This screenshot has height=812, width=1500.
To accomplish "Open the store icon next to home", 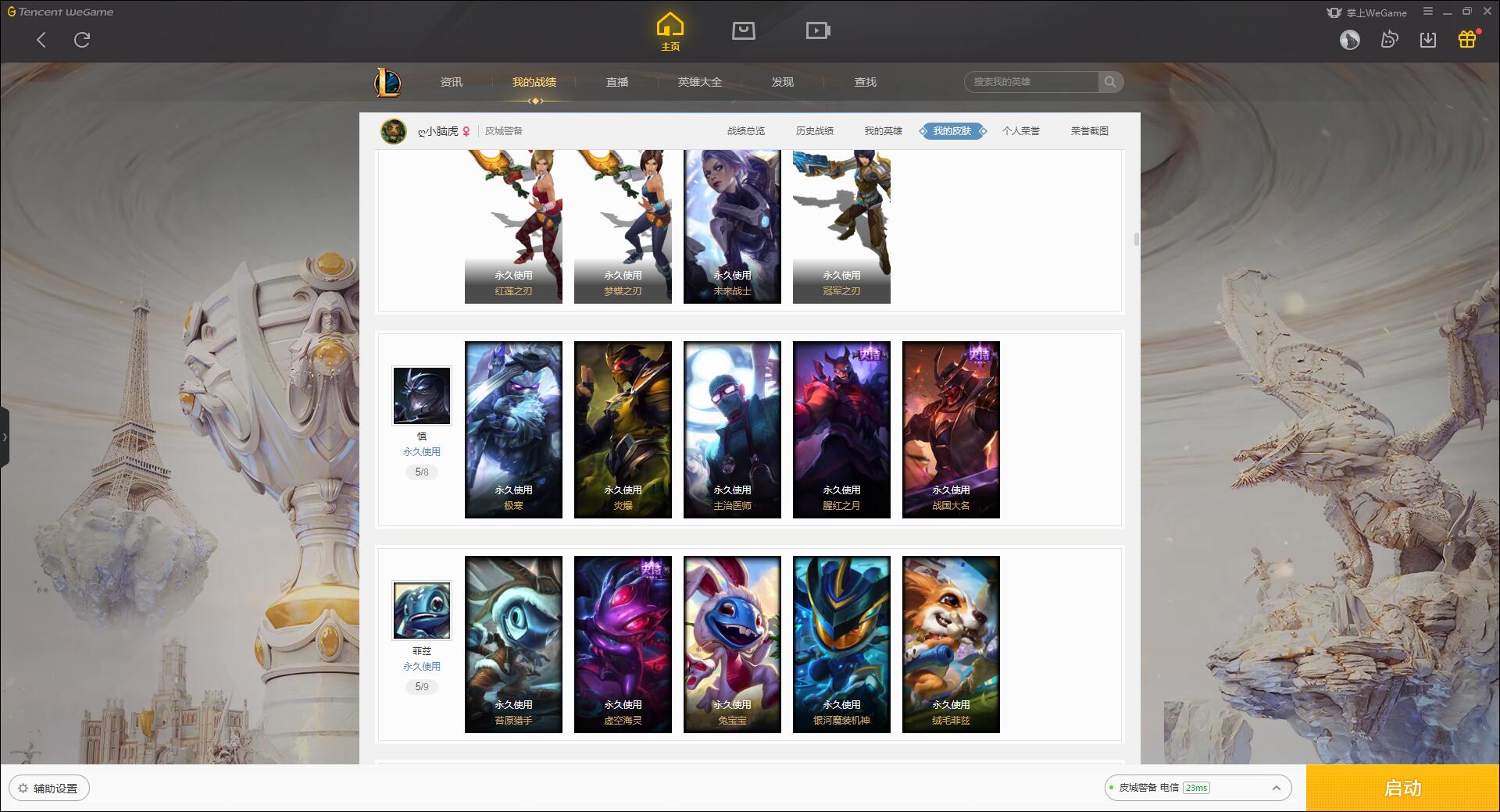I will pos(743,30).
